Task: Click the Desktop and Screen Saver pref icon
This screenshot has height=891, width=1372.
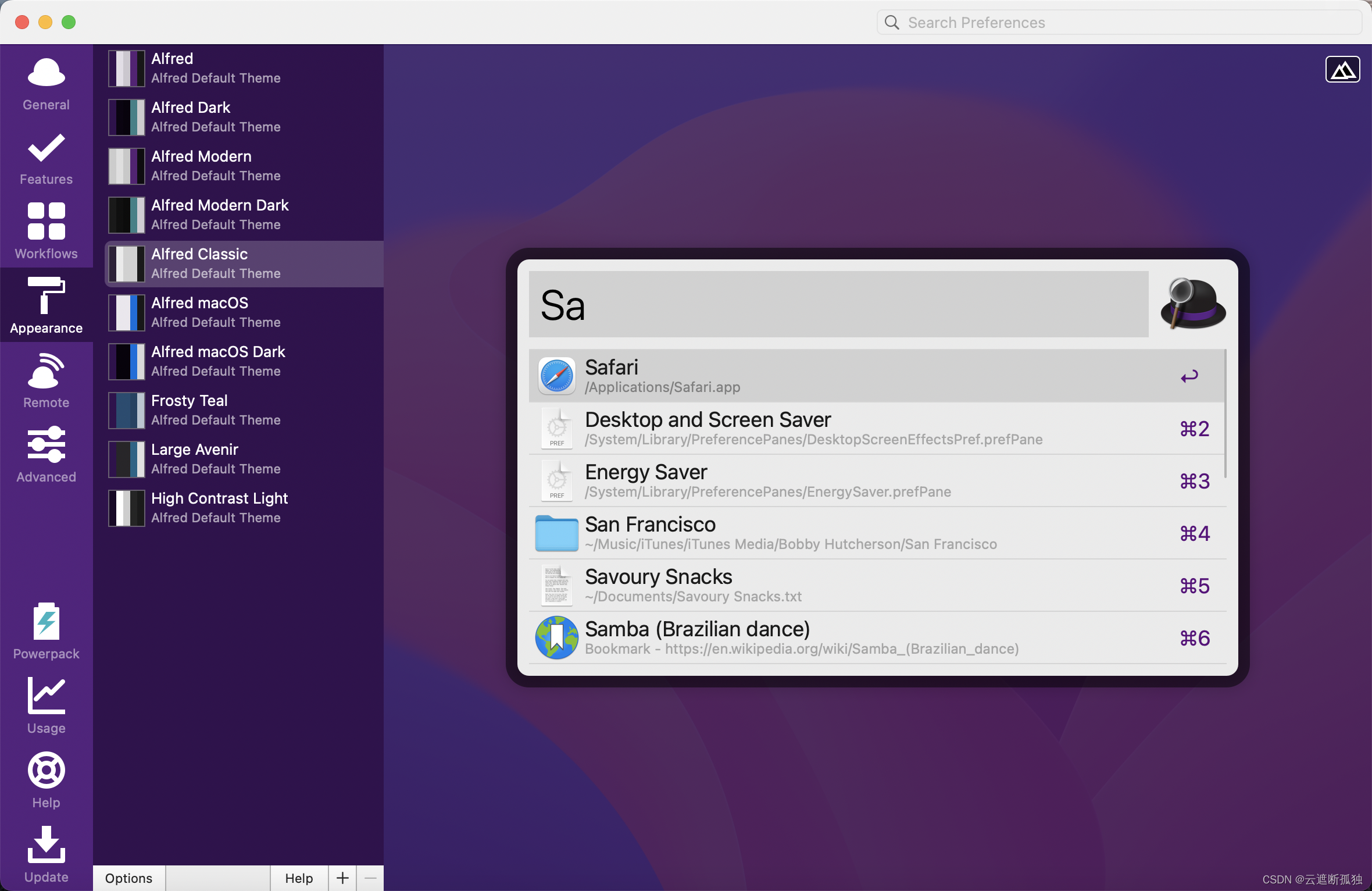Action: (x=556, y=428)
